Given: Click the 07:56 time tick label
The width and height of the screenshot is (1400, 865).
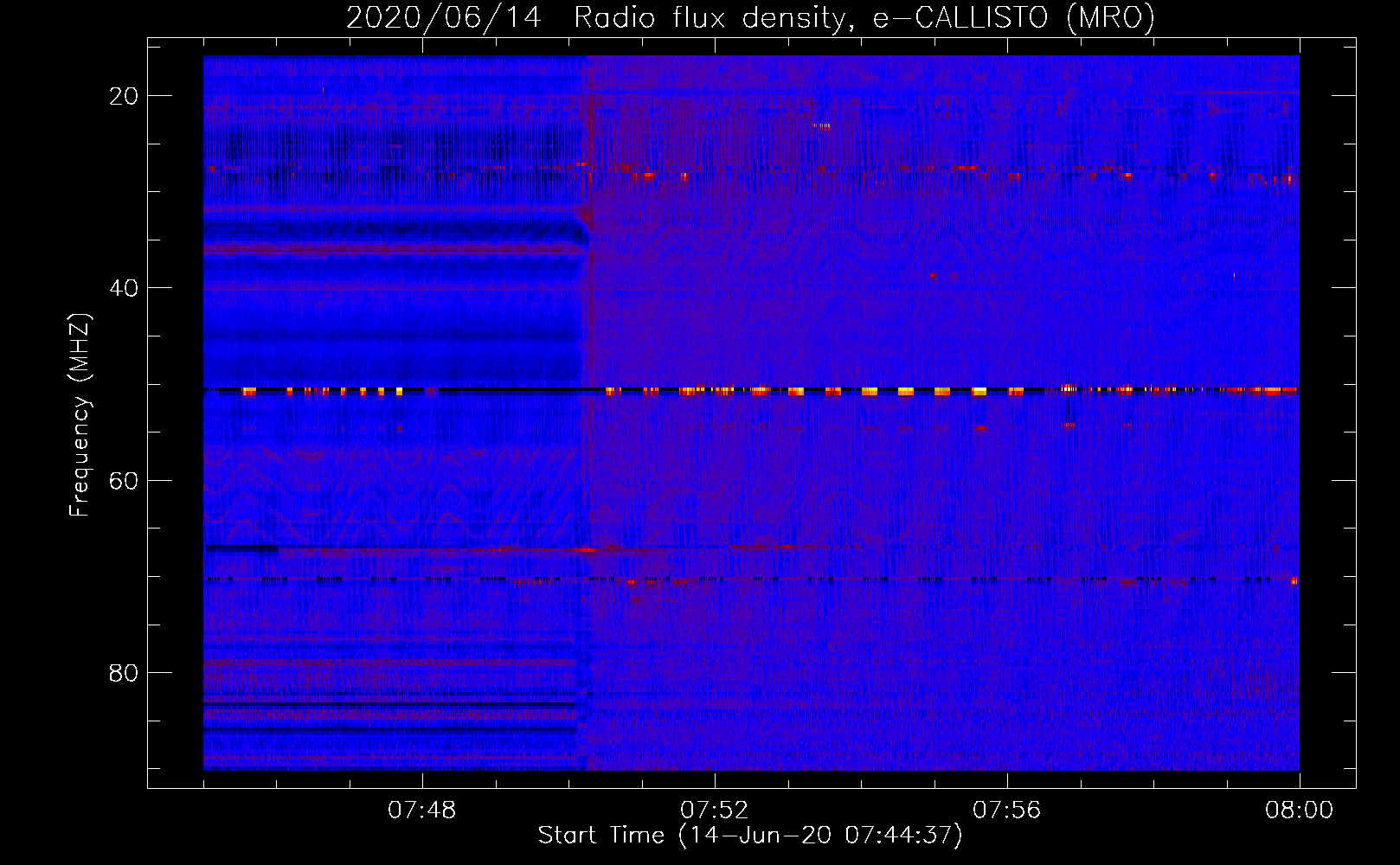Looking at the screenshot, I should click(x=1007, y=811).
